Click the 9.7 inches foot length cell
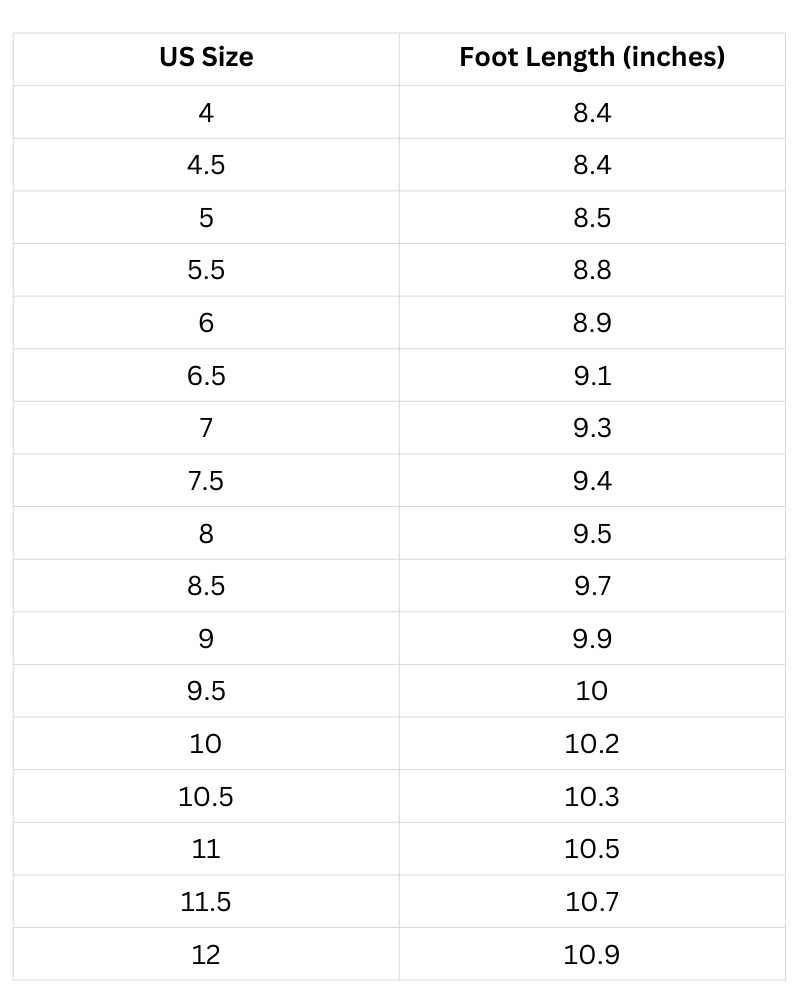 tap(592, 585)
